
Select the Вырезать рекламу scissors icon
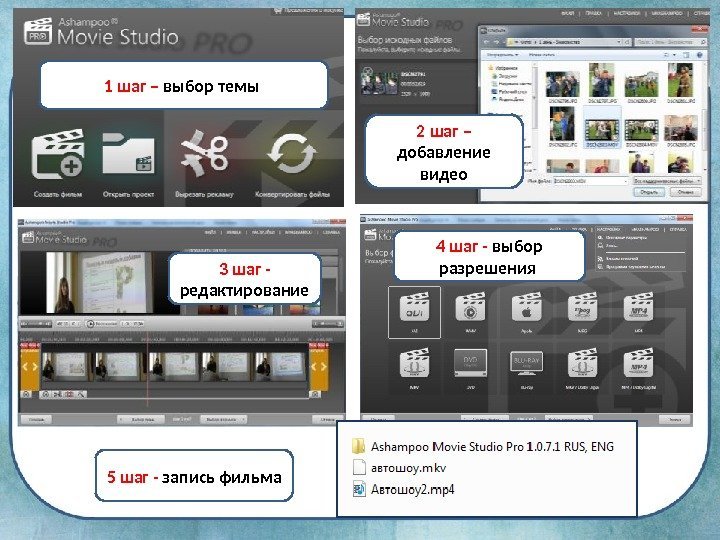coord(204,153)
